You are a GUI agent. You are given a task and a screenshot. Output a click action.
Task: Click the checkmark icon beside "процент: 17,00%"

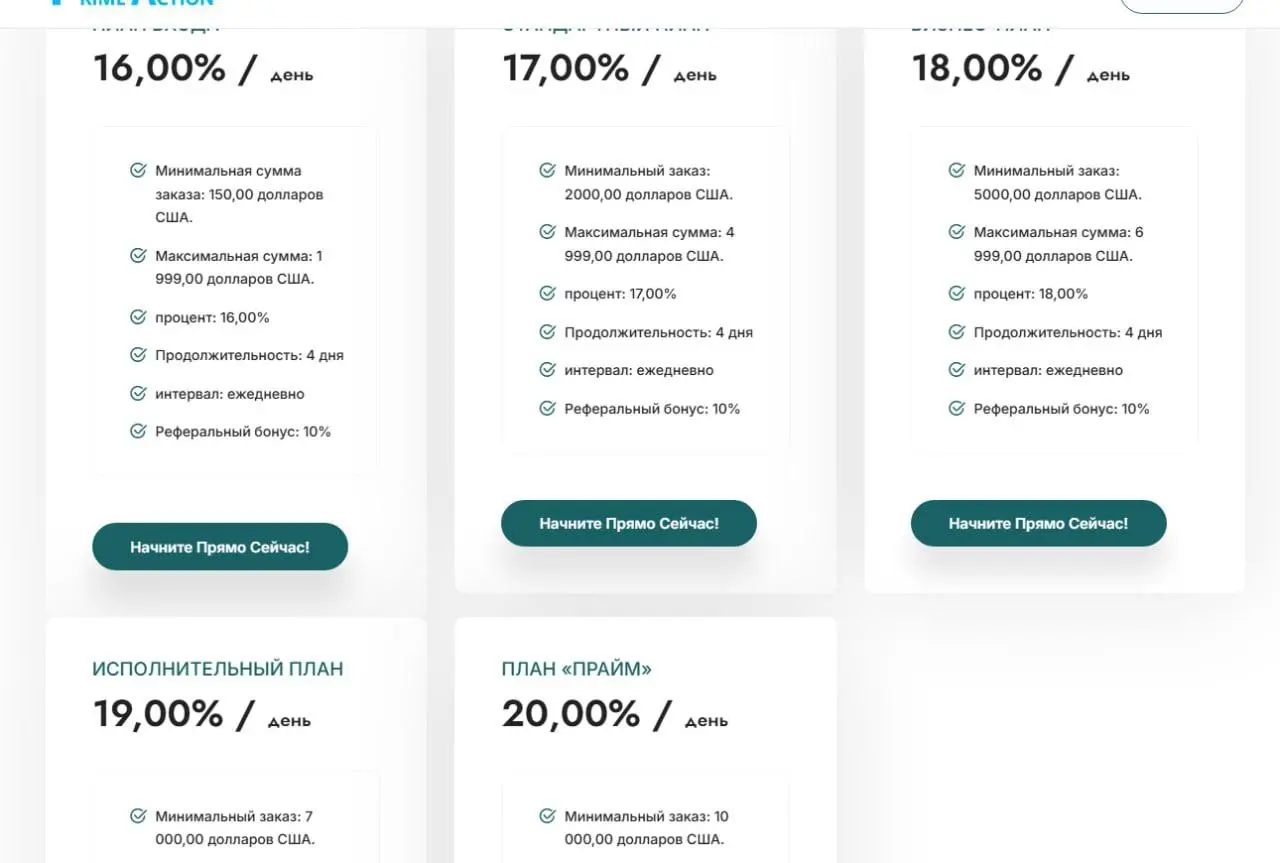point(547,293)
